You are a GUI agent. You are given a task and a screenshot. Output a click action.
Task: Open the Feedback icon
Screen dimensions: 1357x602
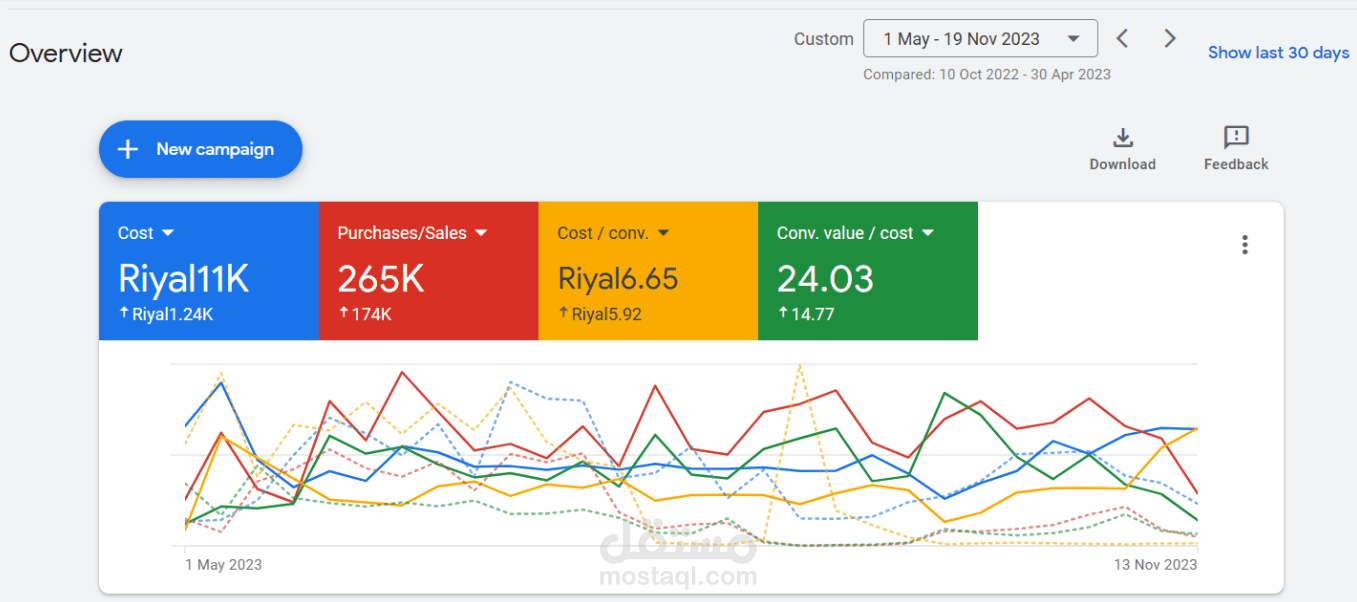point(1236,137)
